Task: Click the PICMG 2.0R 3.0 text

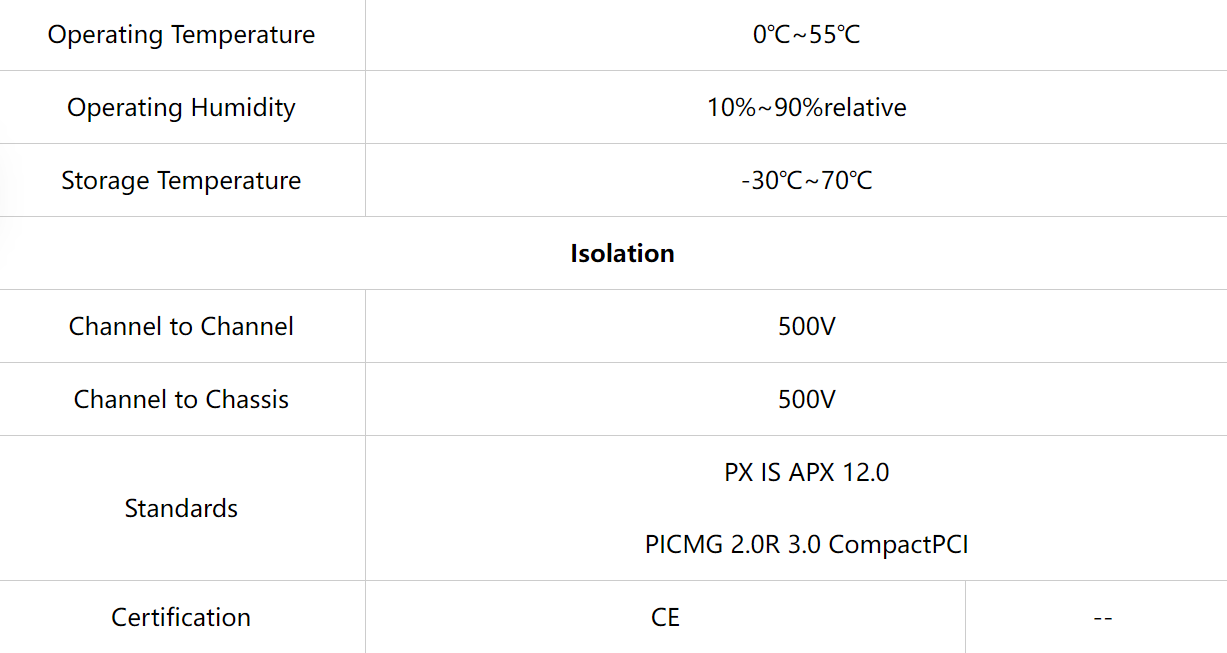Action: [734, 545]
